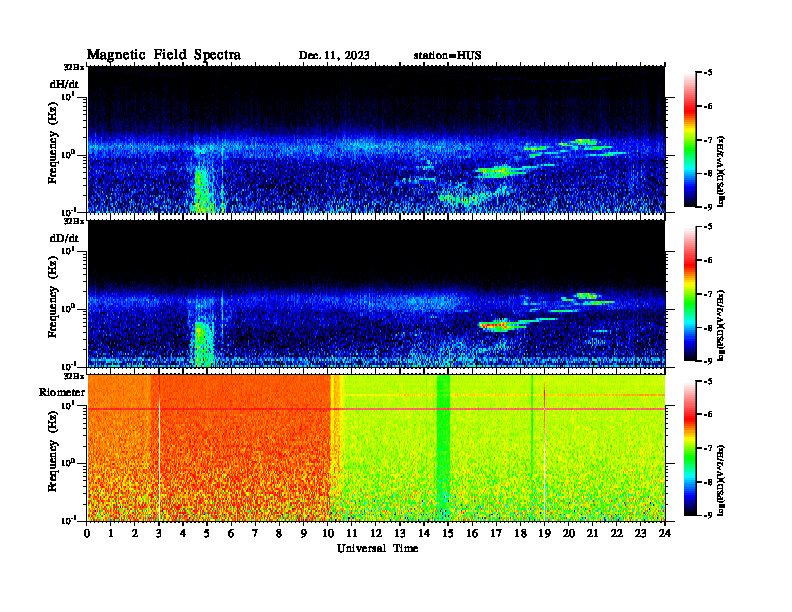This screenshot has width=792, height=612.
Task: Click the log(PSD) label beside Riometer color bar
Action: point(721,480)
